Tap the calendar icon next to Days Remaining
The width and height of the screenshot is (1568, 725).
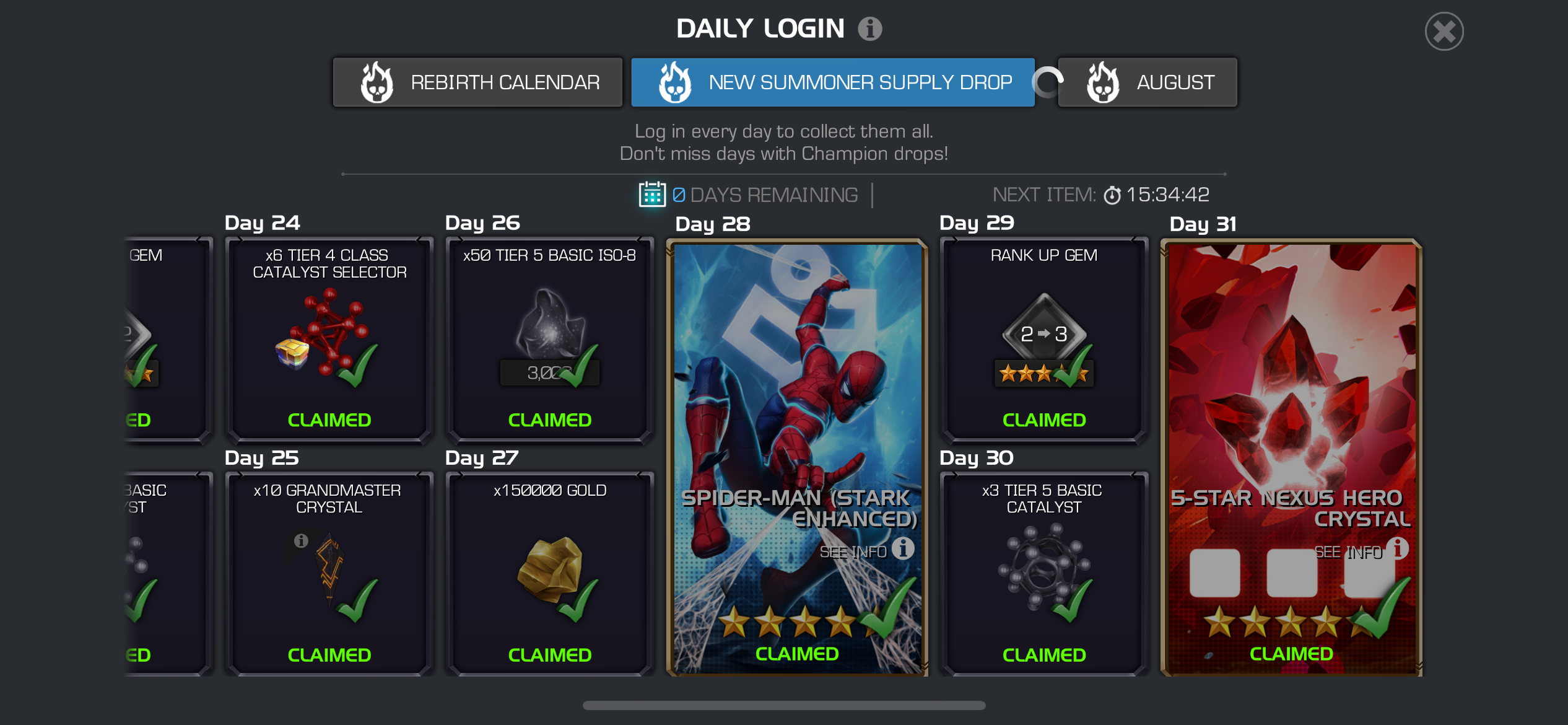click(x=651, y=195)
